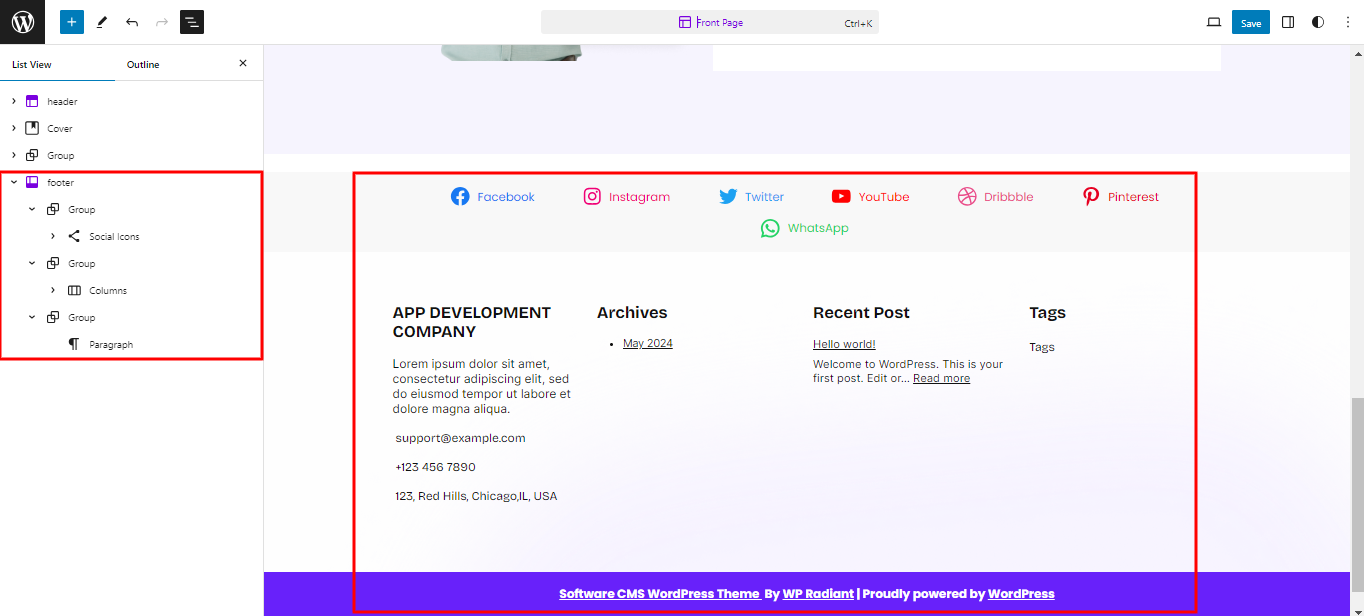Expand the top-level Group block above footer
Viewport: 1364px width, 616px height.
pos(13,155)
